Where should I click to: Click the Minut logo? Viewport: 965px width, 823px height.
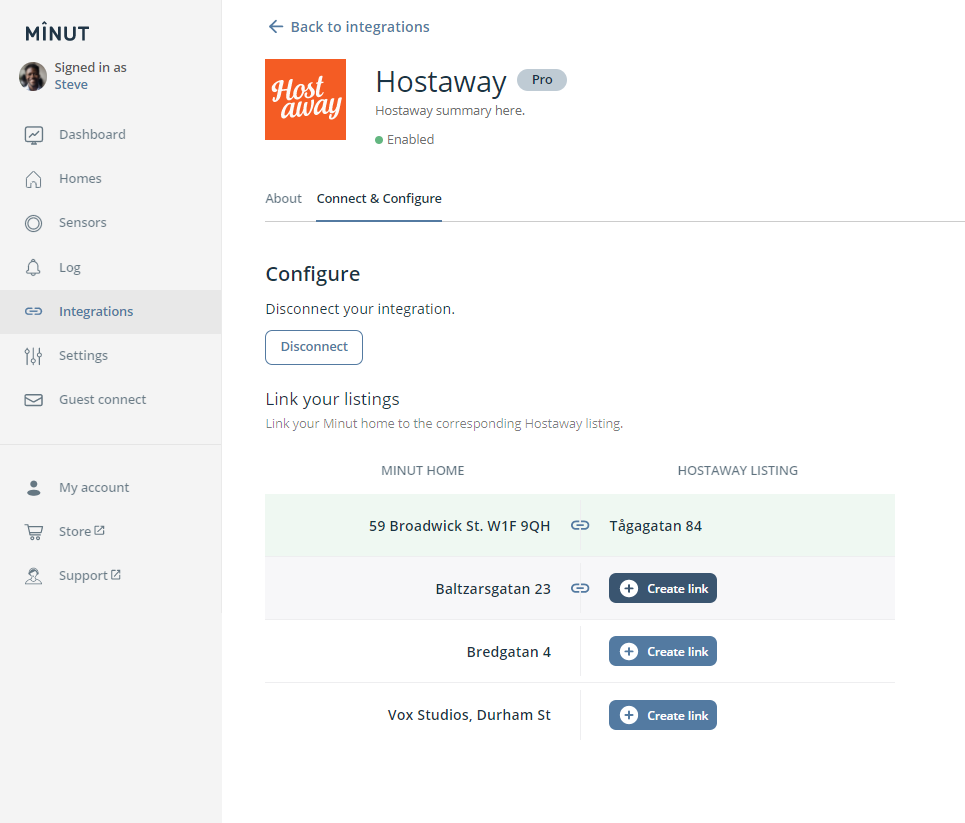(57, 33)
